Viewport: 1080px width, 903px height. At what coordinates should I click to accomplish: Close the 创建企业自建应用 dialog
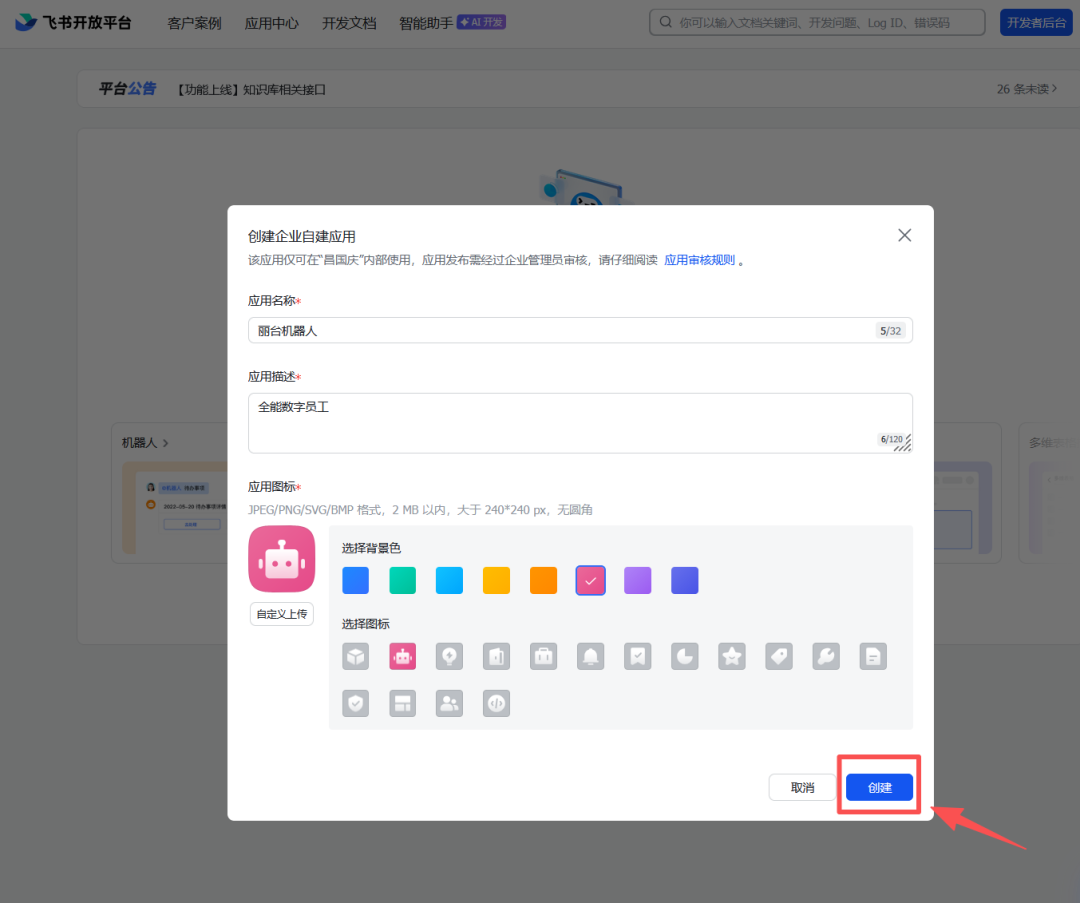tap(904, 236)
